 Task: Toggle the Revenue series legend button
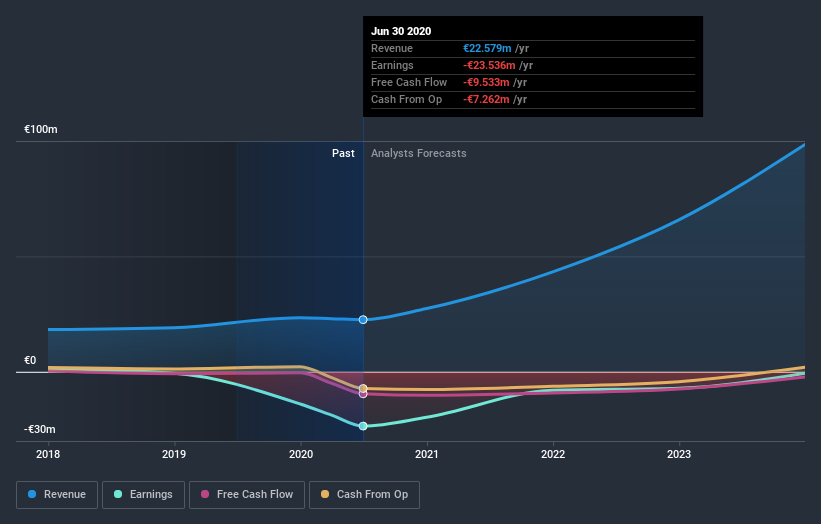tap(57, 495)
